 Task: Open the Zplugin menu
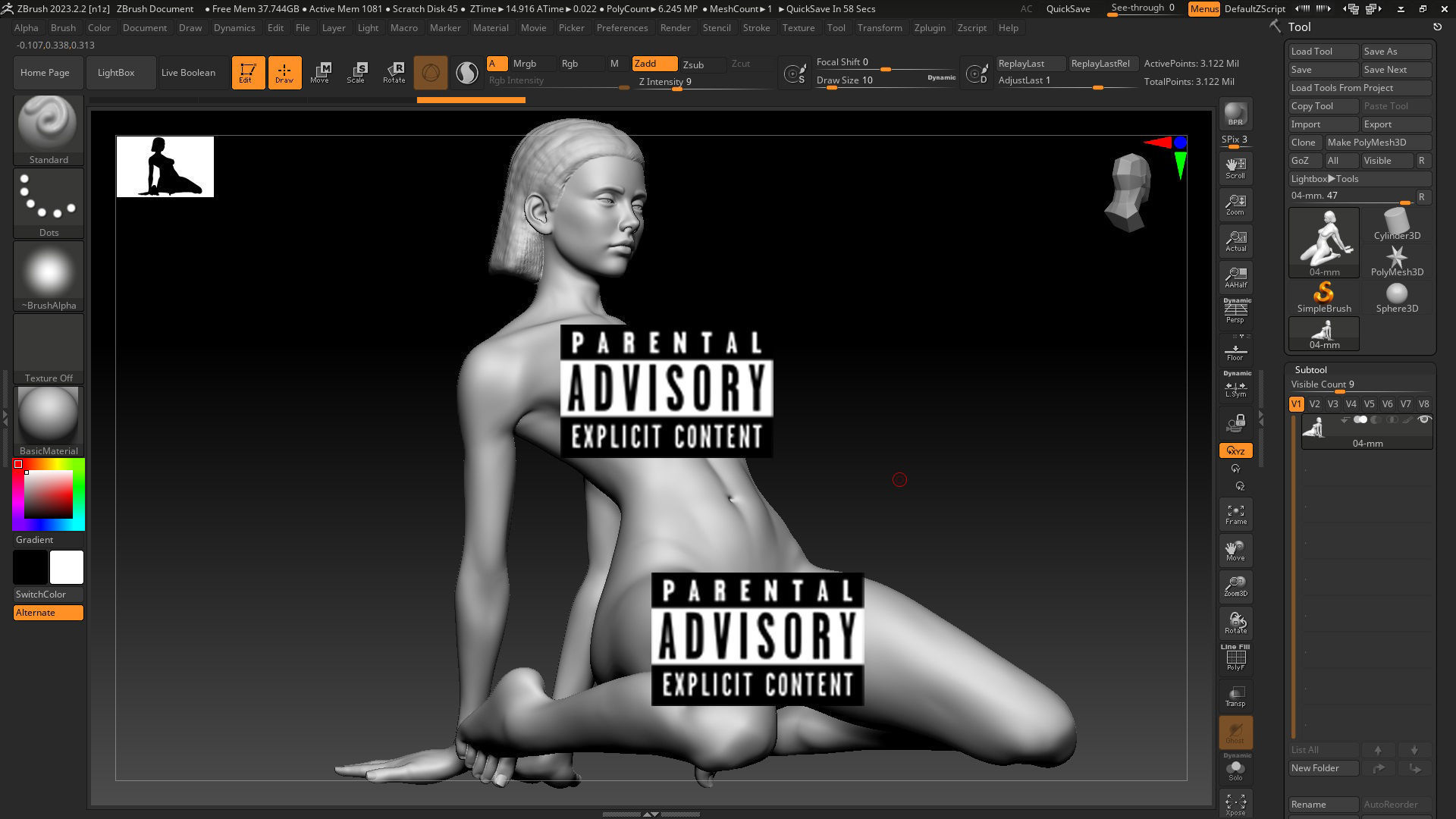click(x=930, y=27)
